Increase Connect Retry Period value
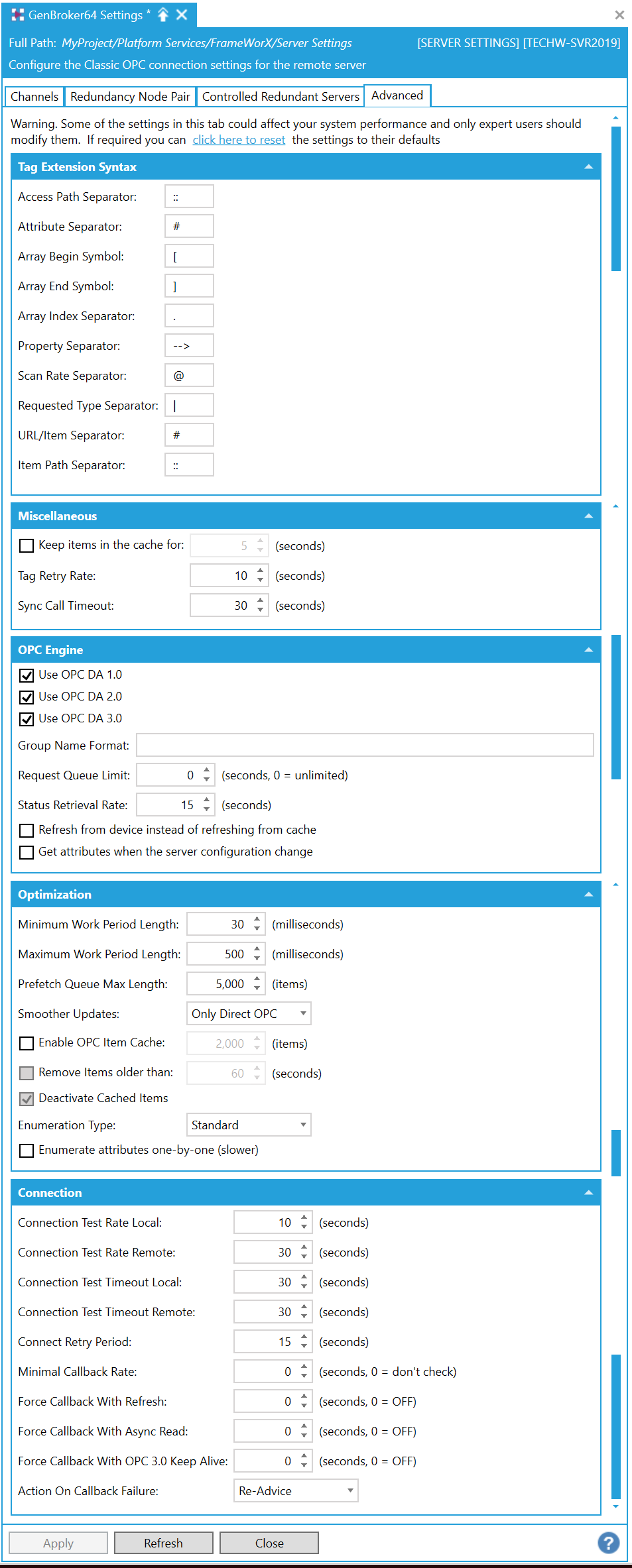632x1568 pixels. click(x=304, y=1337)
